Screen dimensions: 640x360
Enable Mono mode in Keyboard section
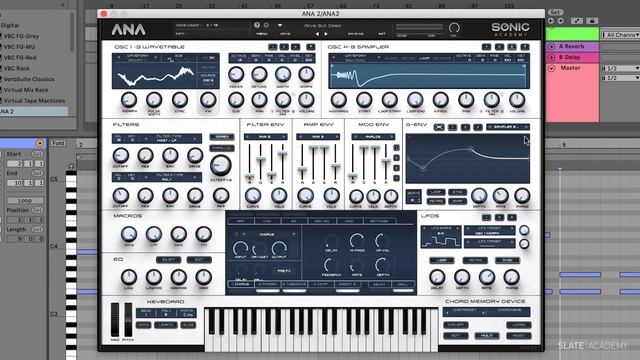click(x=143, y=325)
